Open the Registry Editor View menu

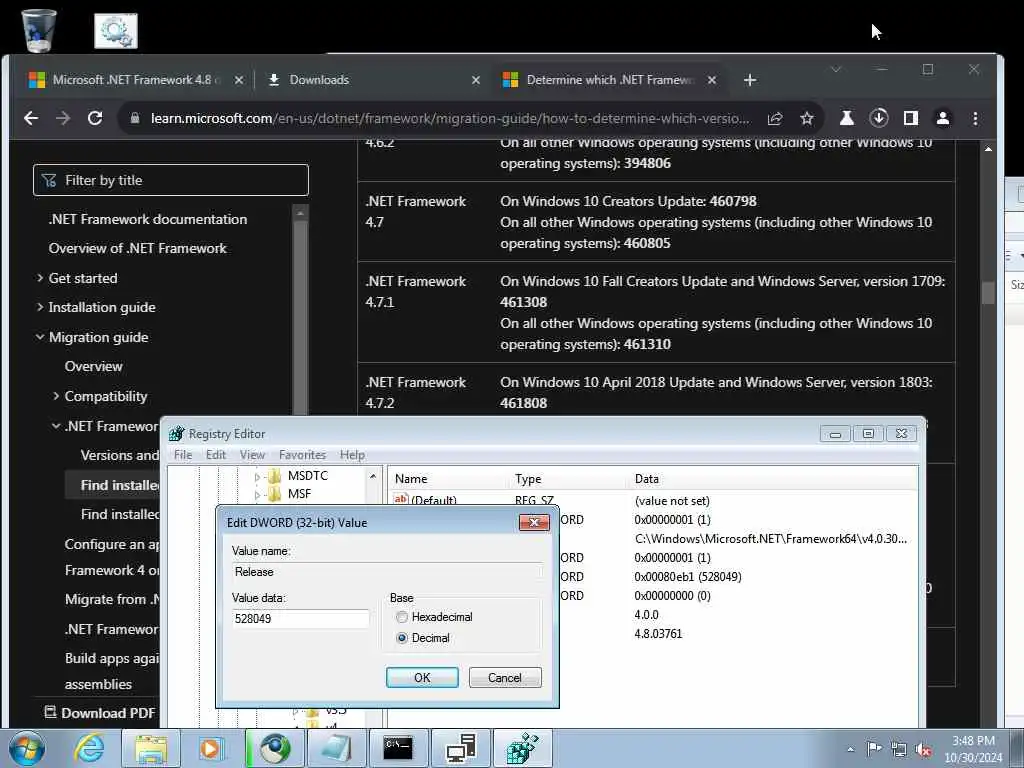(x=252, y=455)
